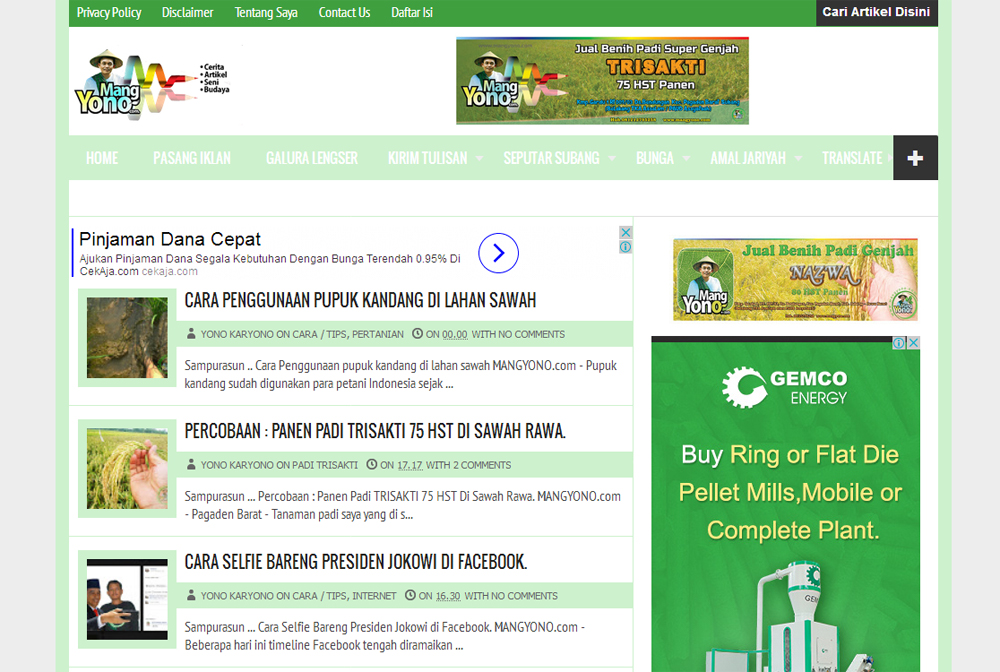Open Cara Selfie Bareng Presiden Jokowi title

(356, 562)
